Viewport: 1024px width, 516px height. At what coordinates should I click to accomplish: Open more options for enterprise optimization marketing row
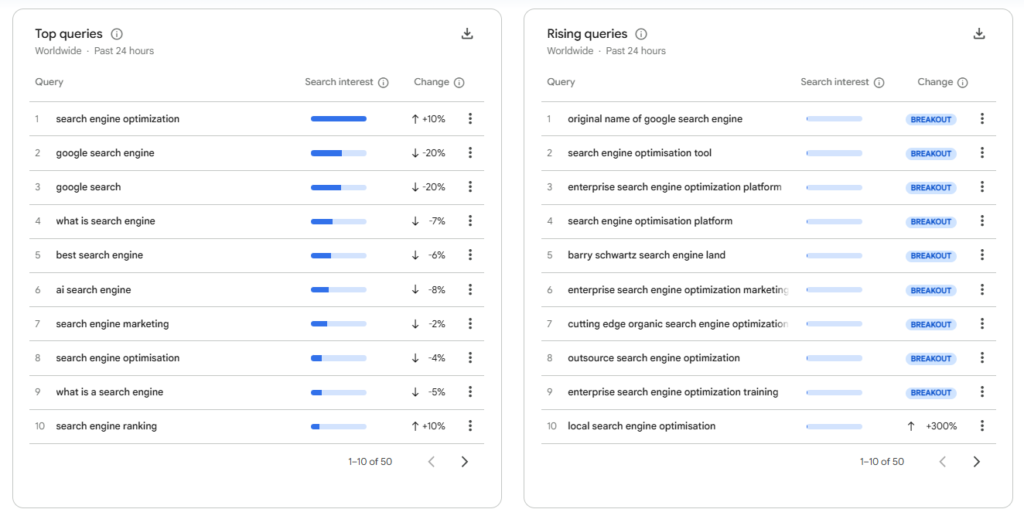982,289
